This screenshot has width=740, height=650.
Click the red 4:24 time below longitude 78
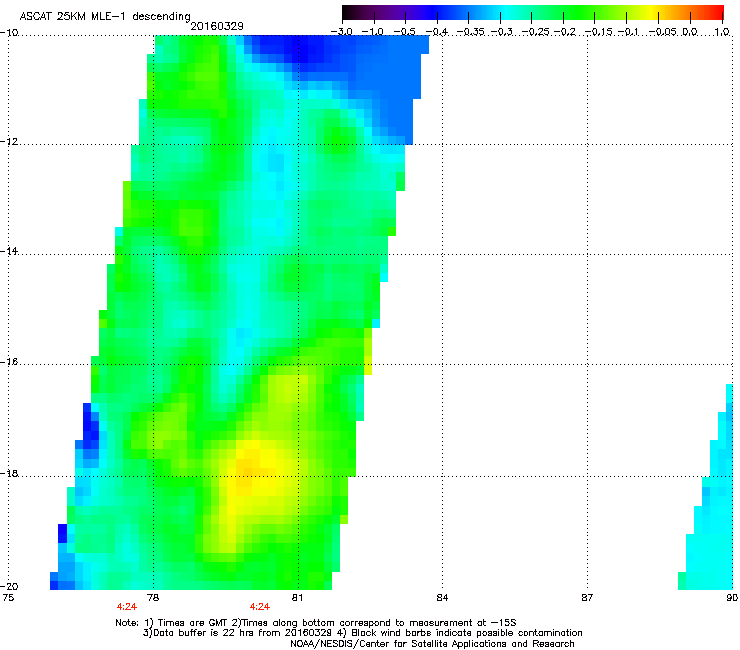pos(126,607)
